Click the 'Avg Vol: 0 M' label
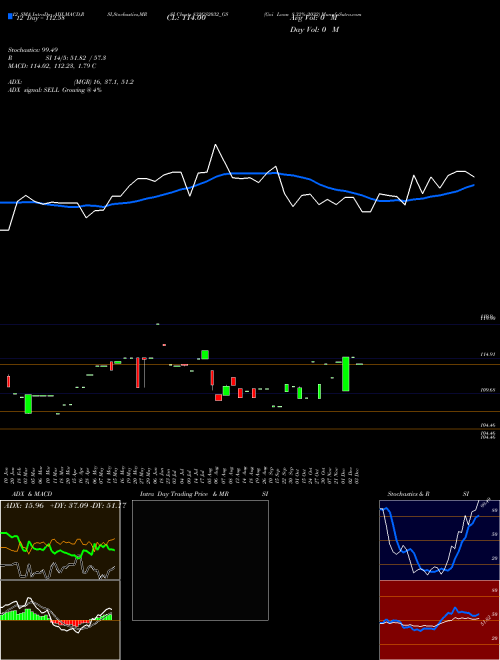 [314, 18]
